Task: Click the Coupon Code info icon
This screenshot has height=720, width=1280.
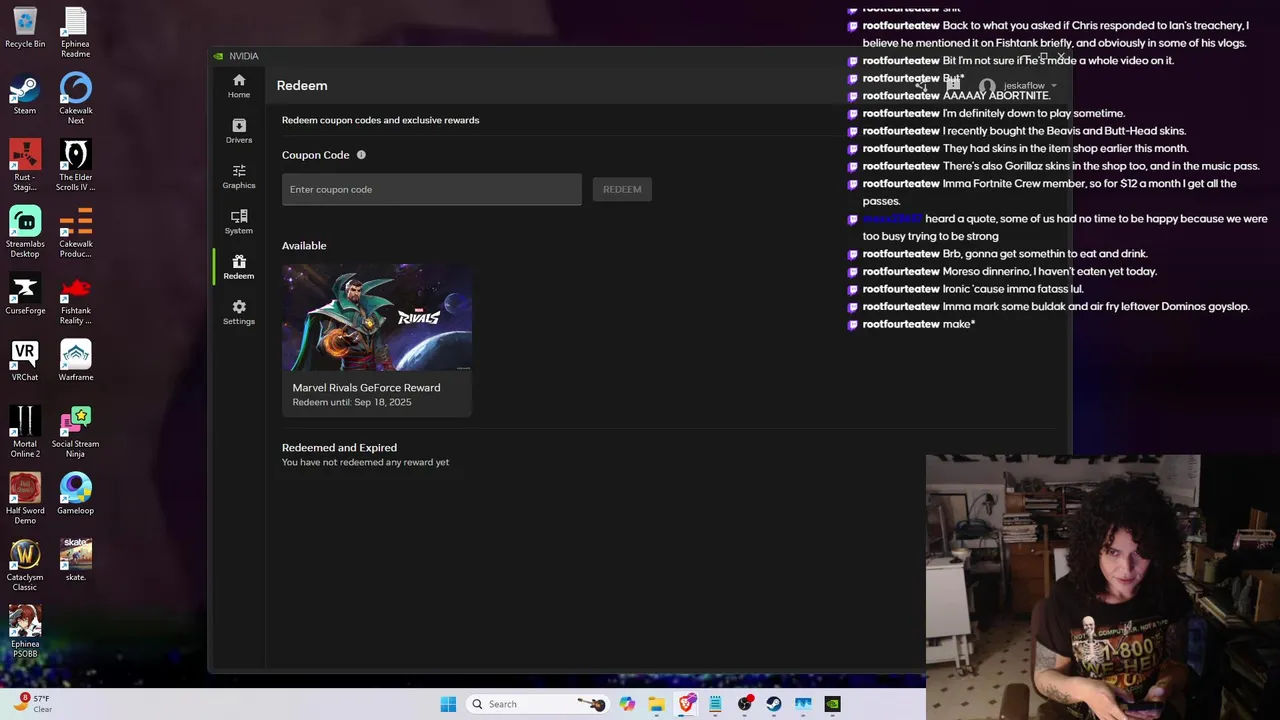Action: (361, 155)
